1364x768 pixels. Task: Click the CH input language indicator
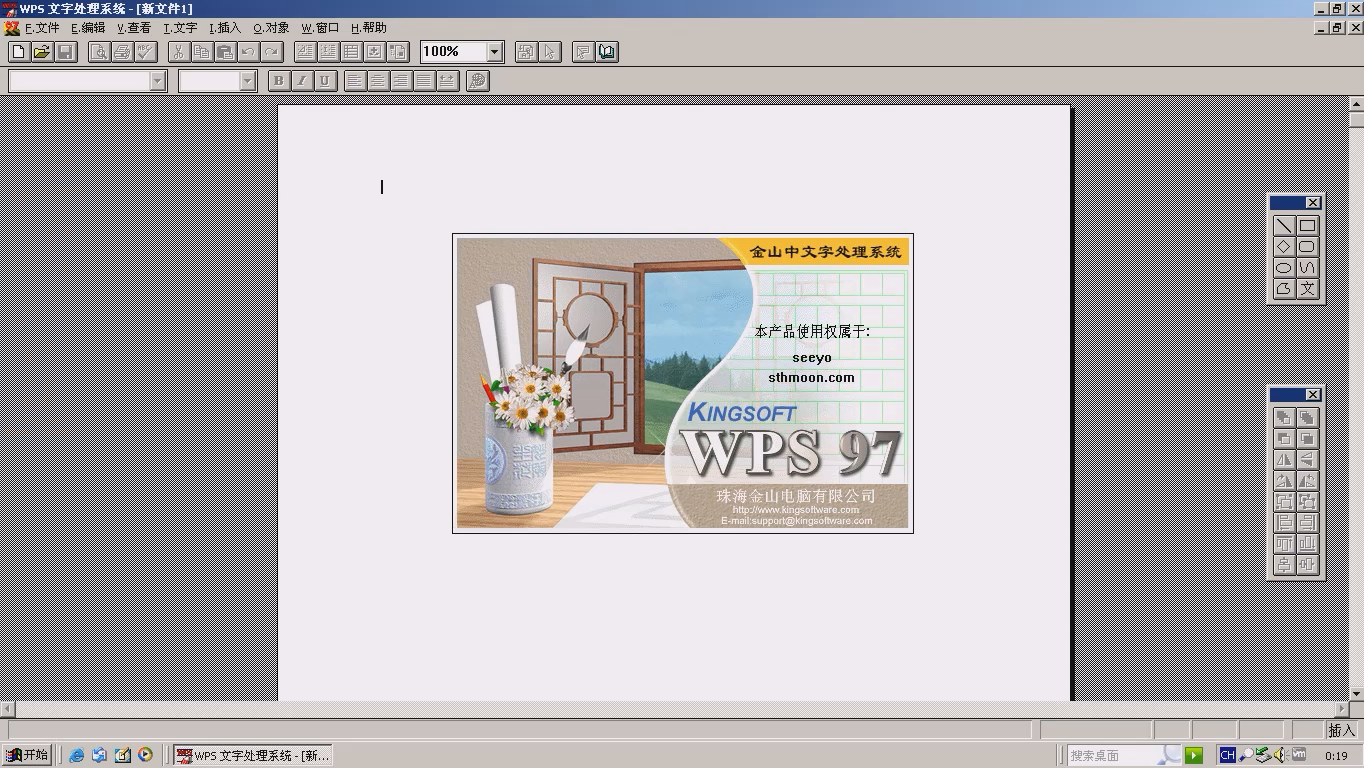point(1226,755)
